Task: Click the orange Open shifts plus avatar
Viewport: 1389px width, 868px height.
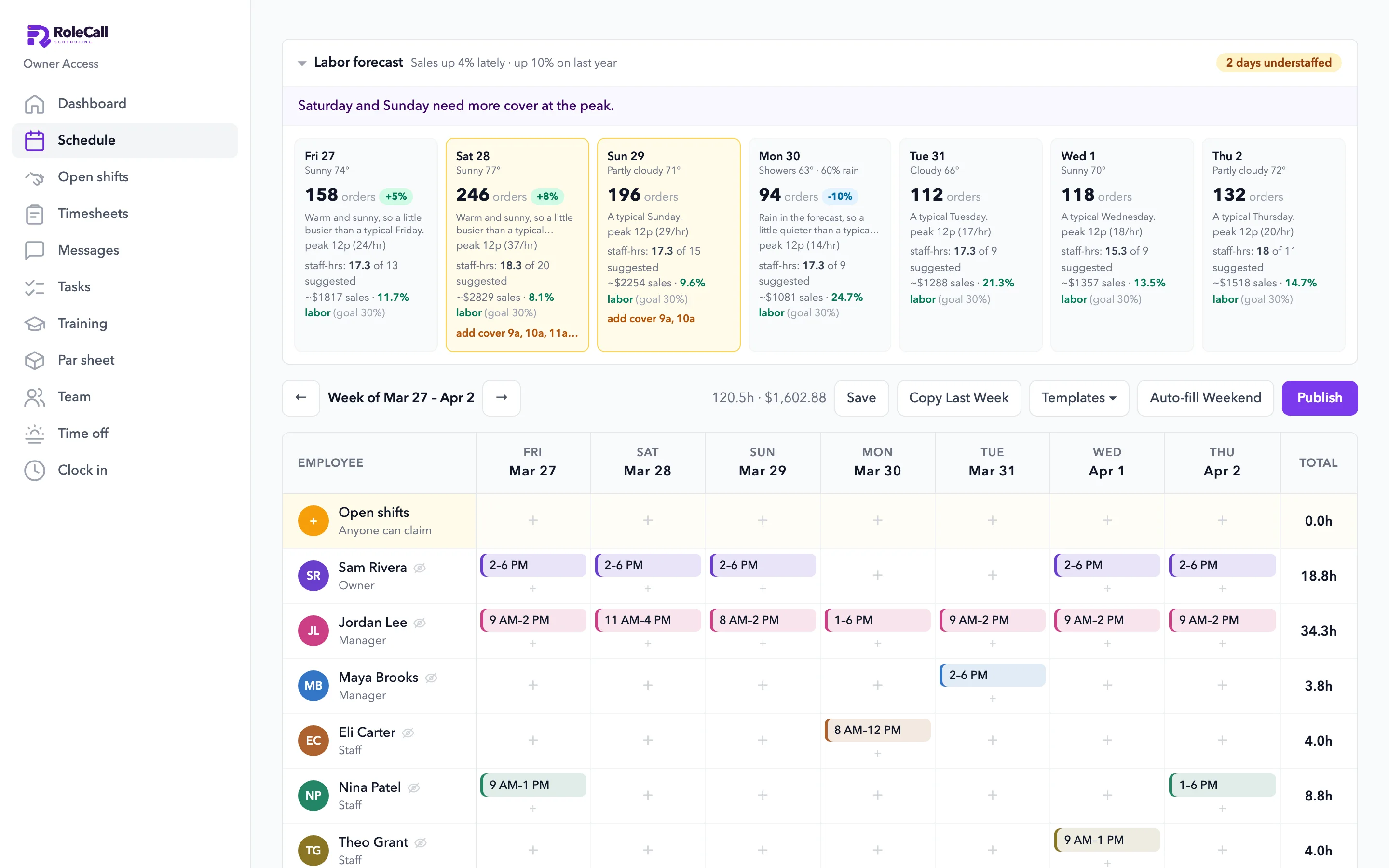Action: click(x=313, y=521)
